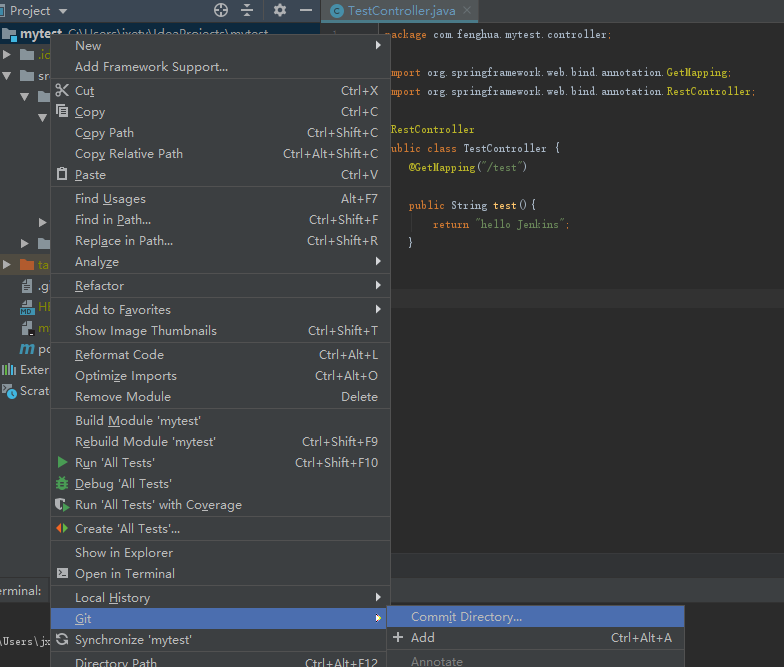The height and width of the screenshot is (667, 784).
Task: Click the clipboard icon beside Paste
Action: click(62, 175)
